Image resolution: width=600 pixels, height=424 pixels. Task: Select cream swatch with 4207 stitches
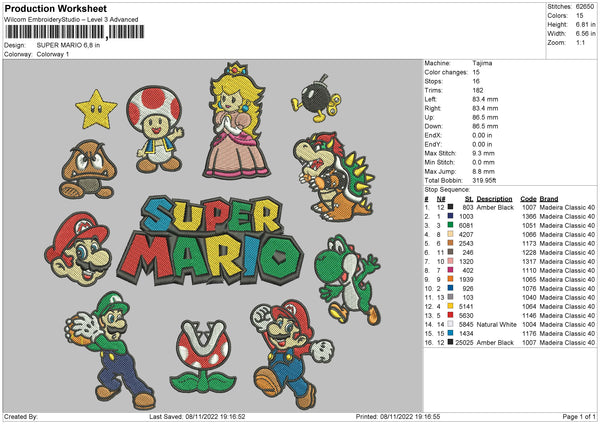click(x=450, y=234)
